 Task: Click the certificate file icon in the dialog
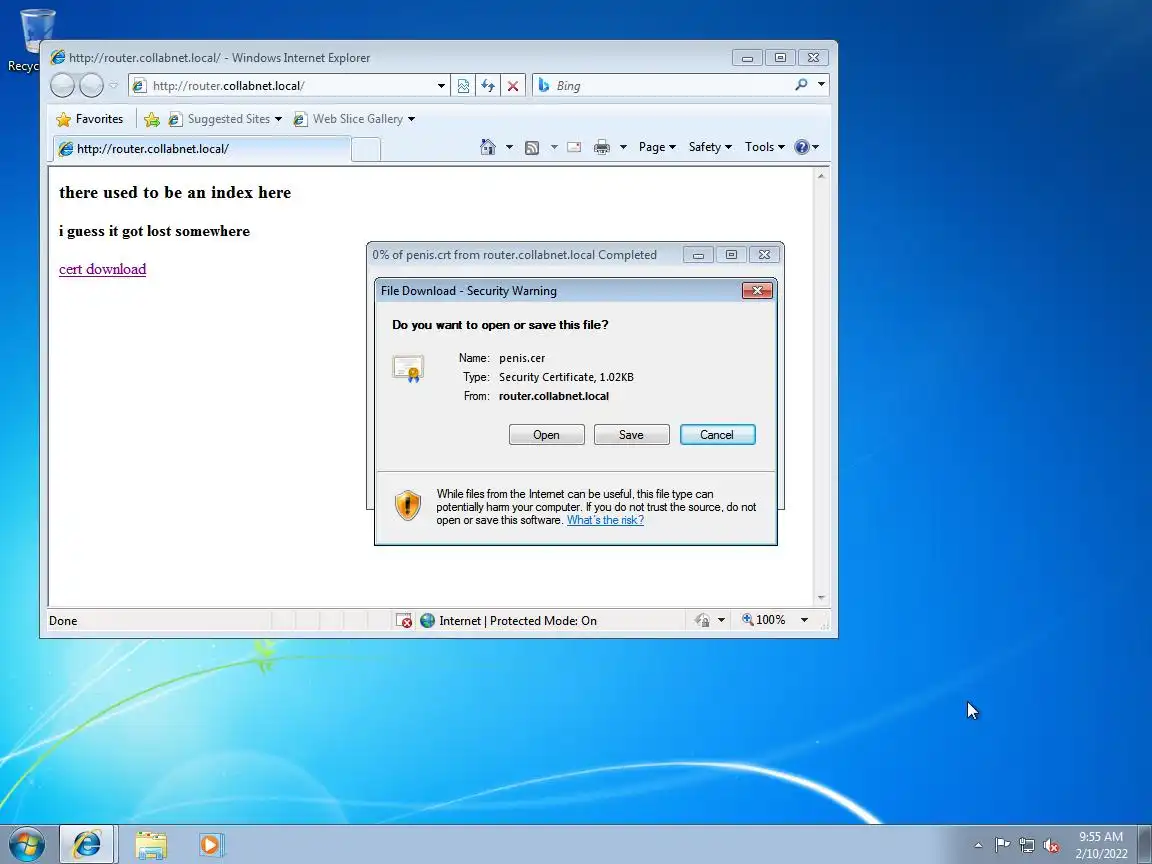point(408,368)
